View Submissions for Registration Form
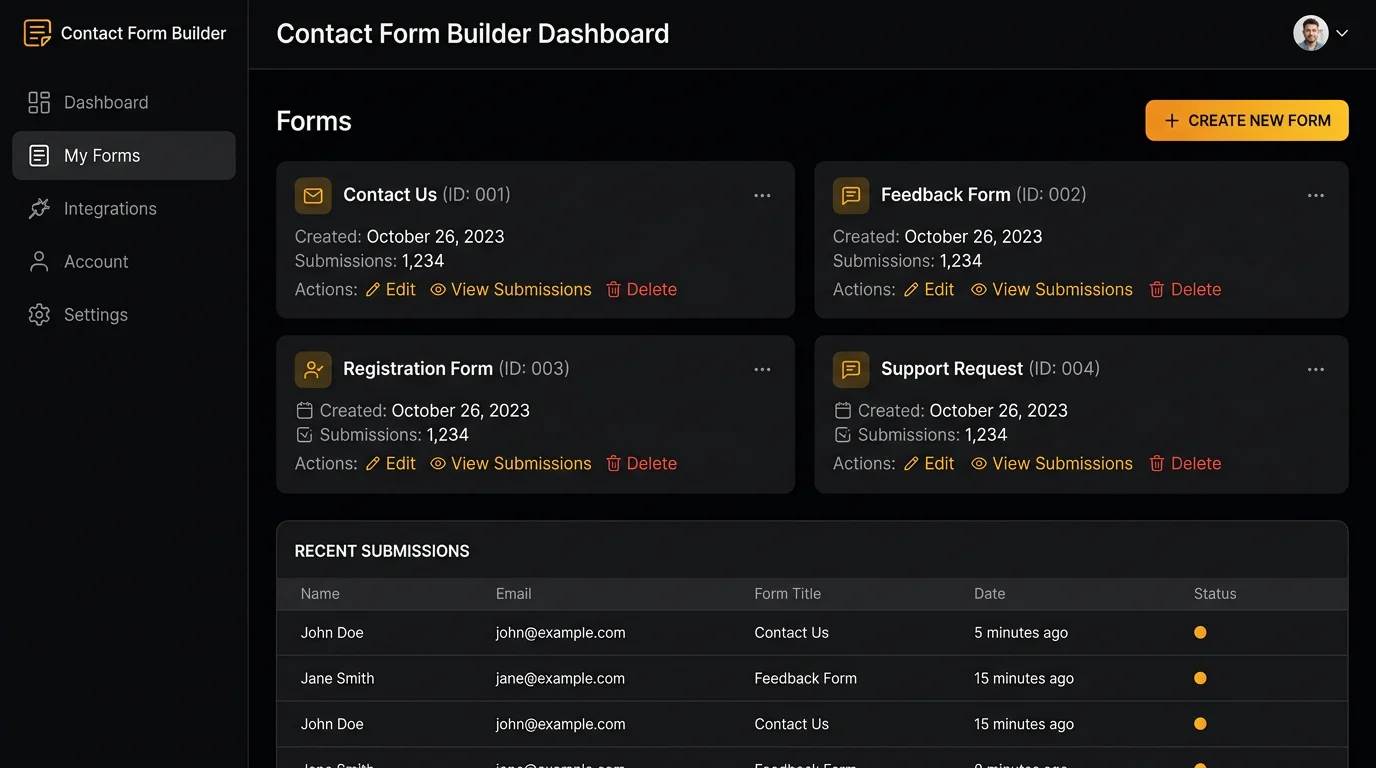 tap(511, 463)
